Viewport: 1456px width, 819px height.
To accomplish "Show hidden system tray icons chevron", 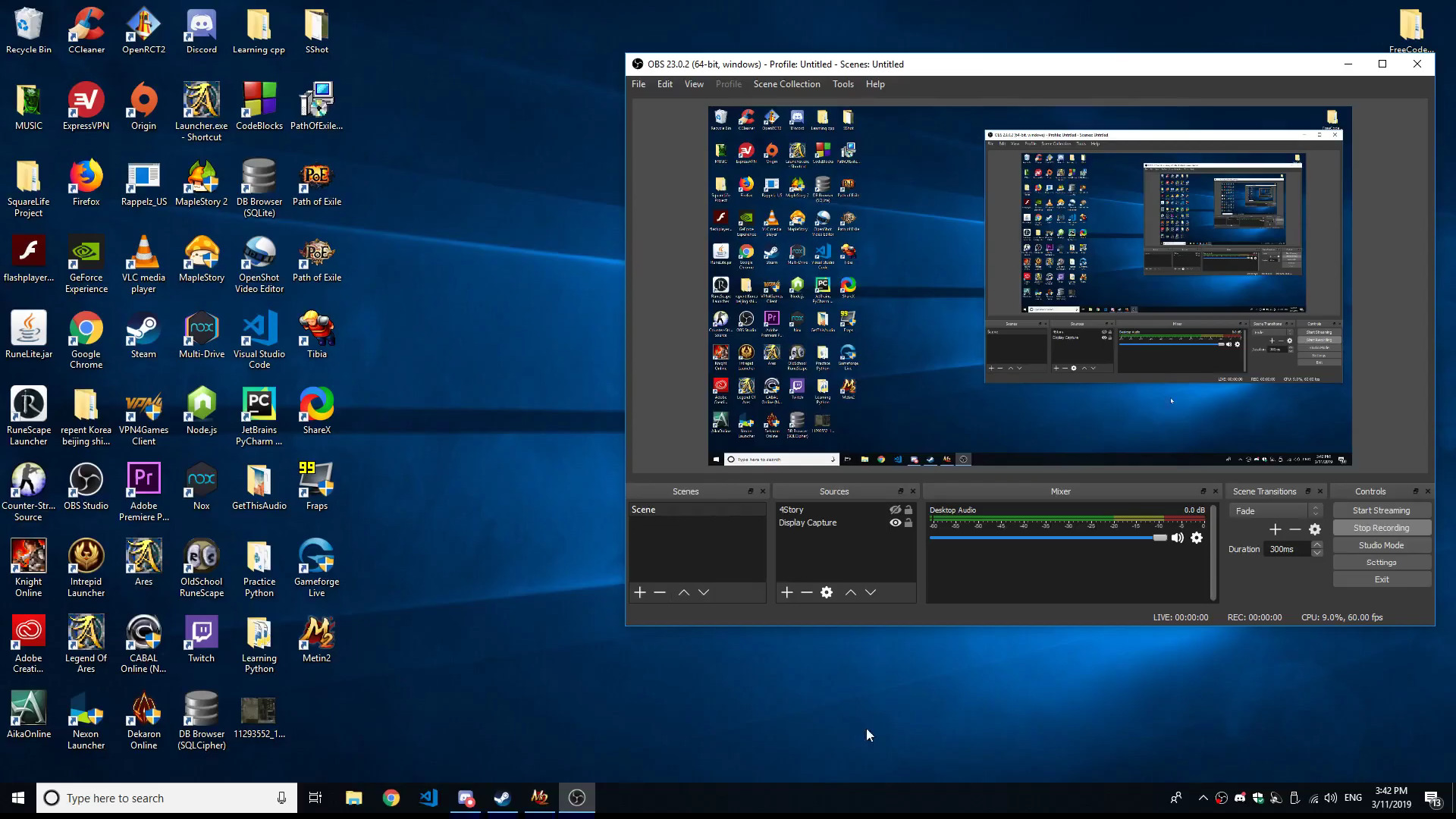I will click(x=1203, y=798).
